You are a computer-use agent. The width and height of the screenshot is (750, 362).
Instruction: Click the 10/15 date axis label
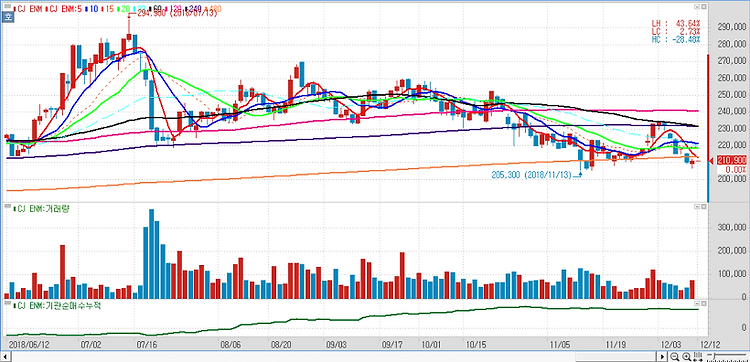click(475, 344)
